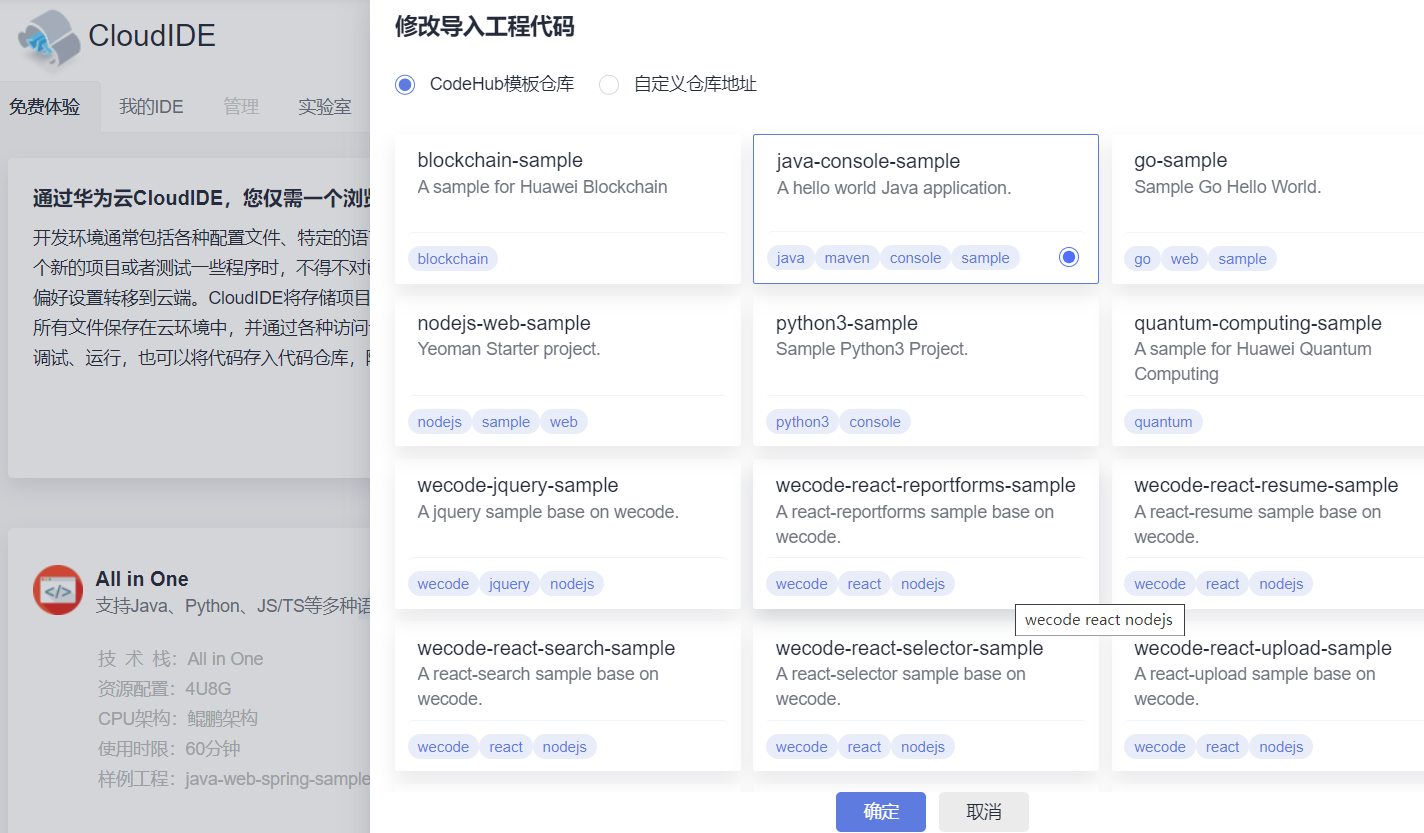Confirm with the 确定 button

[x=881, y=812]
